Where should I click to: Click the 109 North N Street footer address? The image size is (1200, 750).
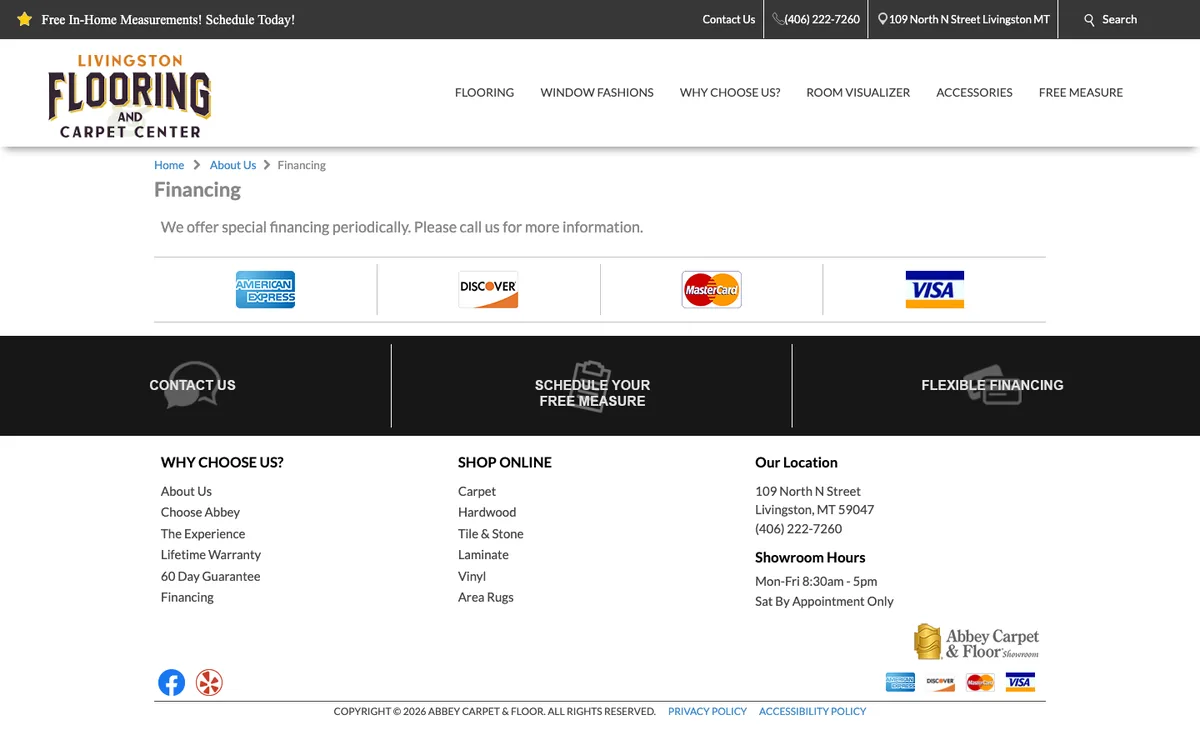coord(814,500)
